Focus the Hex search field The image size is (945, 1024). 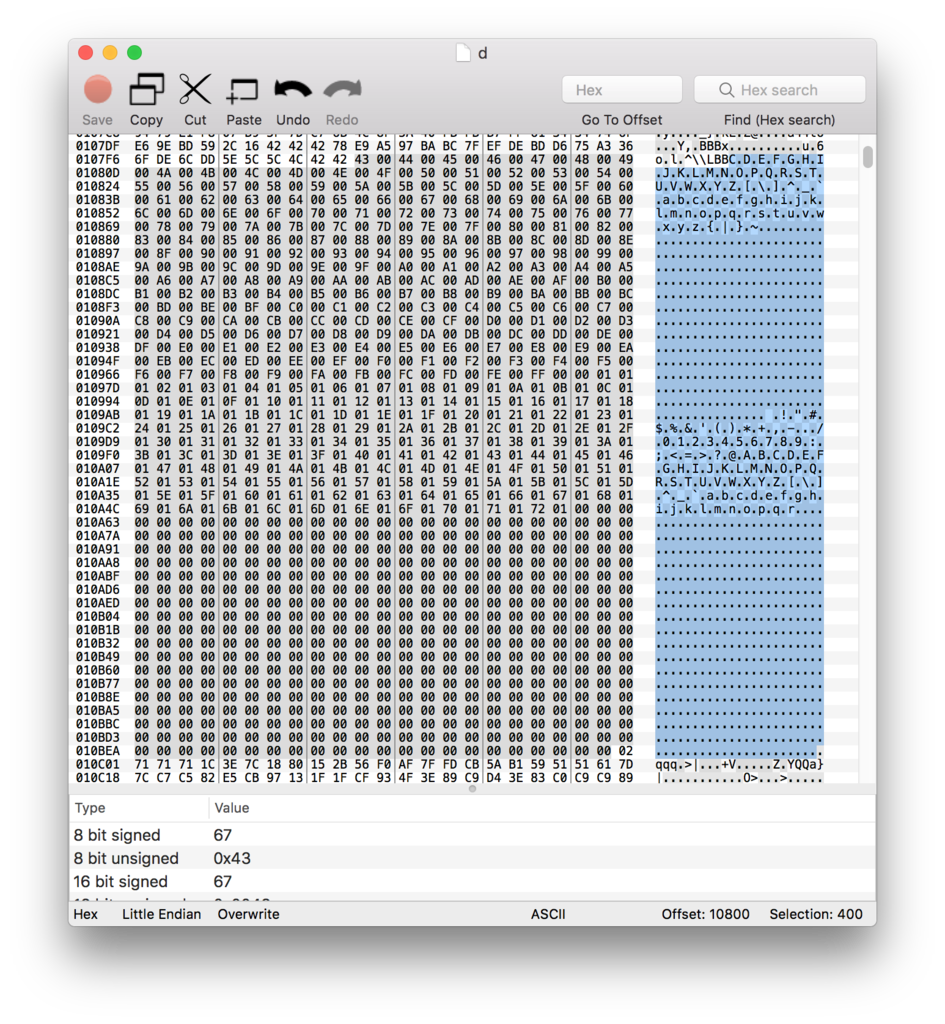pos(780,90)
